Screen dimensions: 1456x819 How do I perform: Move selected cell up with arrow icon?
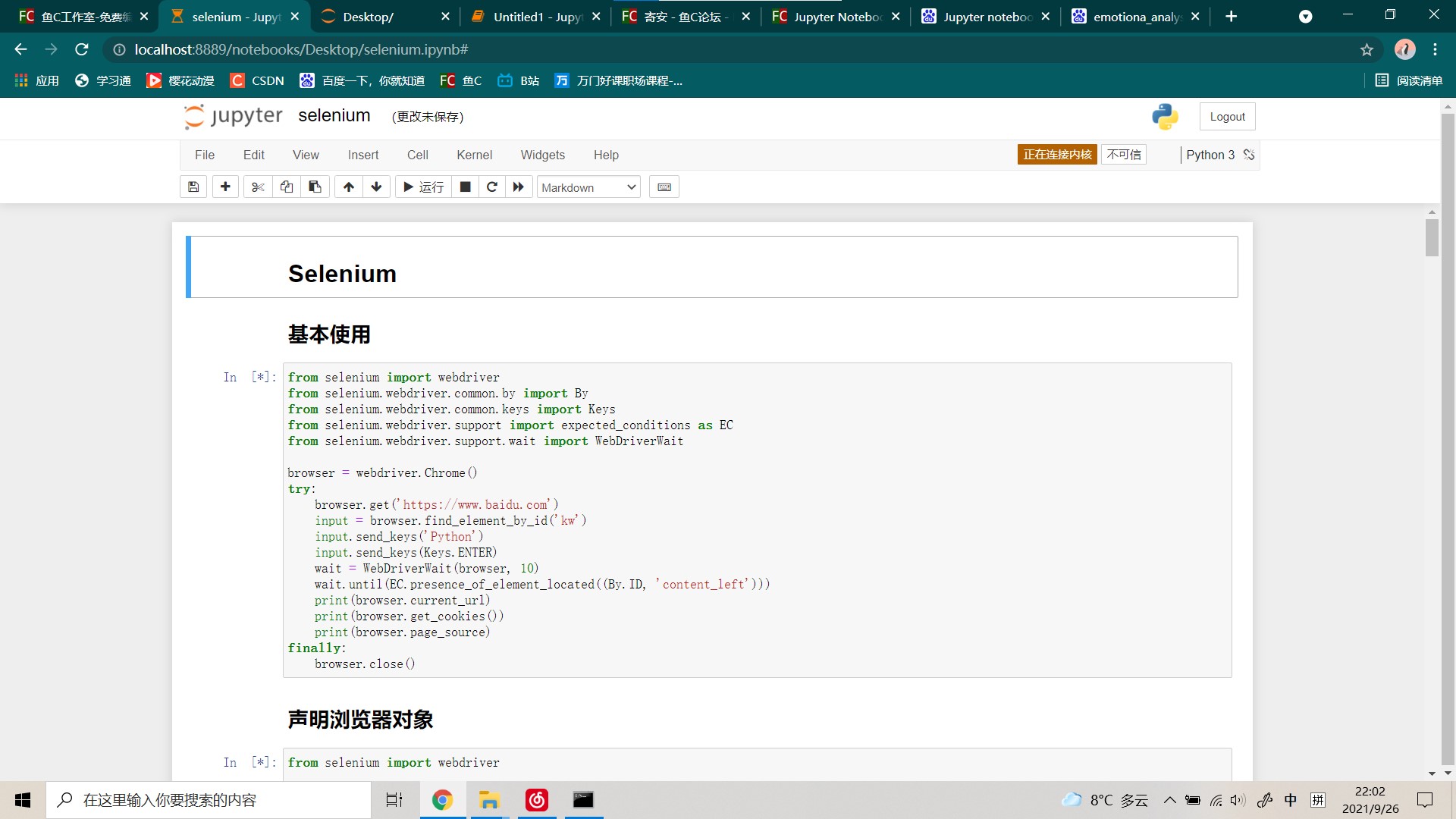click(348, 187)
